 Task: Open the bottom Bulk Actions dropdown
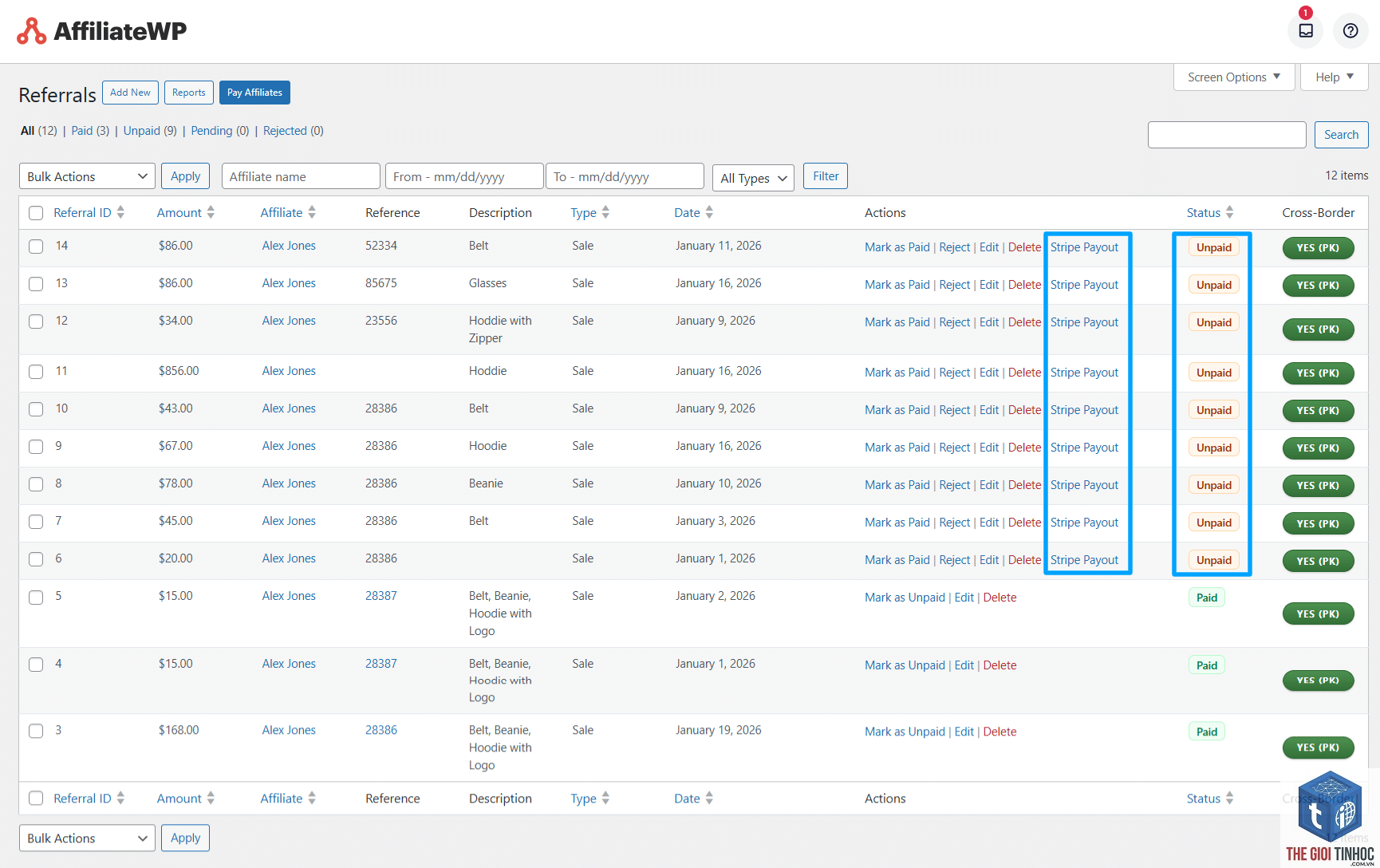pos(87,838)
